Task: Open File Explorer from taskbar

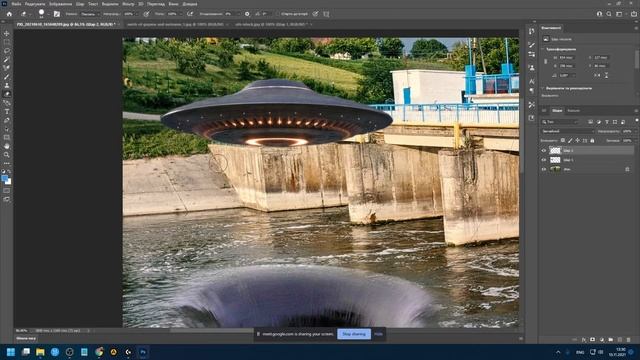Action: click(x=40, y=352)
